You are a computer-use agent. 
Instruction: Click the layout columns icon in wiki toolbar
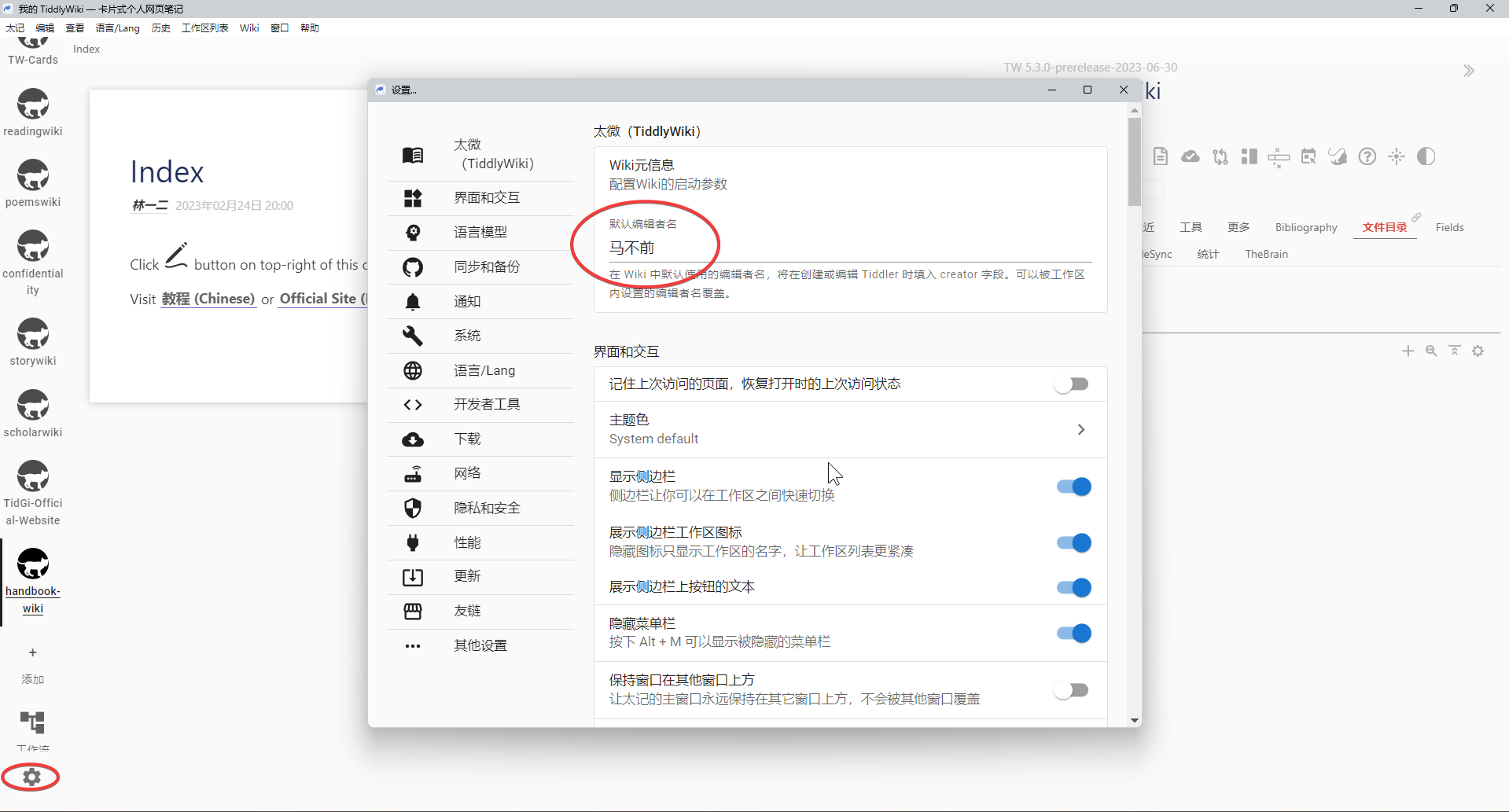click(1250, 156)
